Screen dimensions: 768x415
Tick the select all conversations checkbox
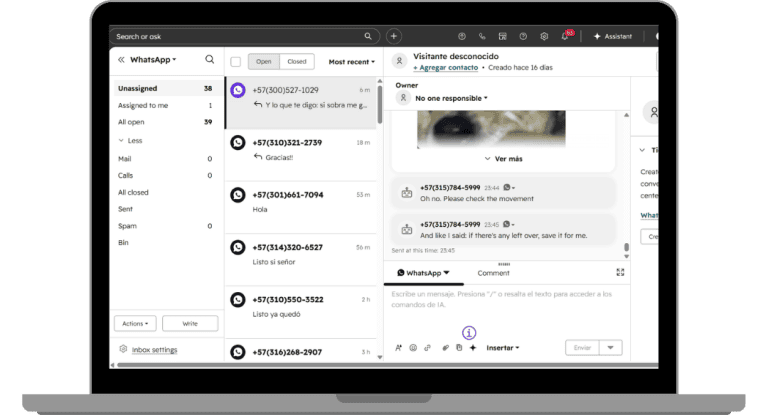pyautogui.click(x=236, y=62)
